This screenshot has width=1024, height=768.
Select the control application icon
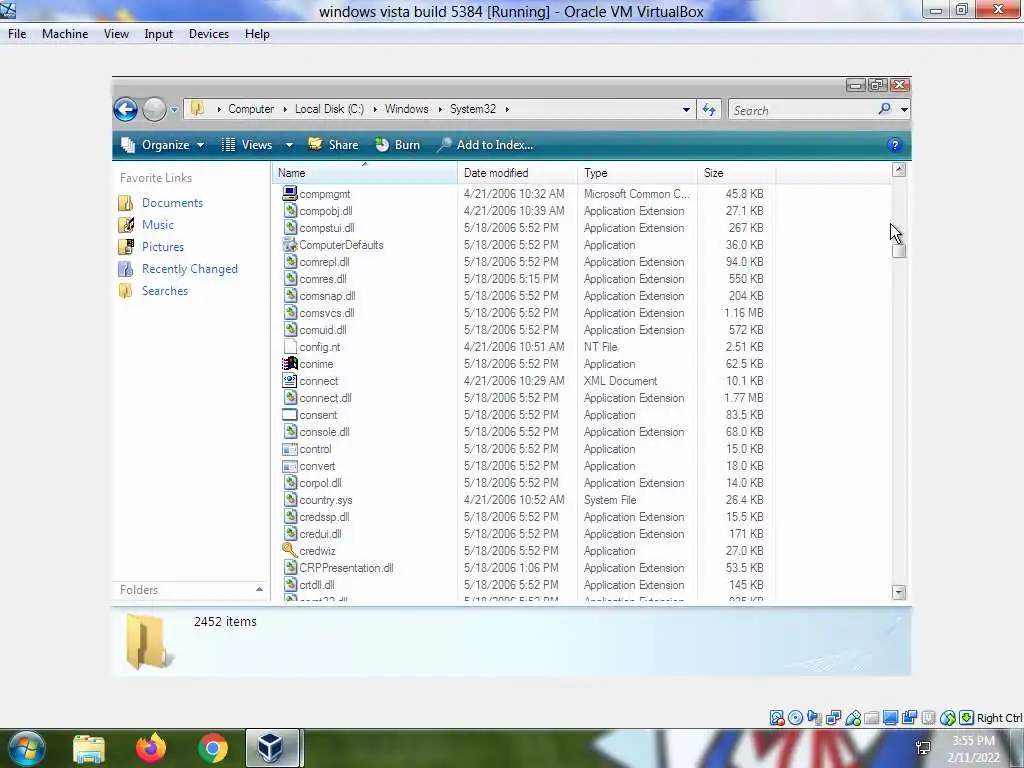tap(290, 449)
